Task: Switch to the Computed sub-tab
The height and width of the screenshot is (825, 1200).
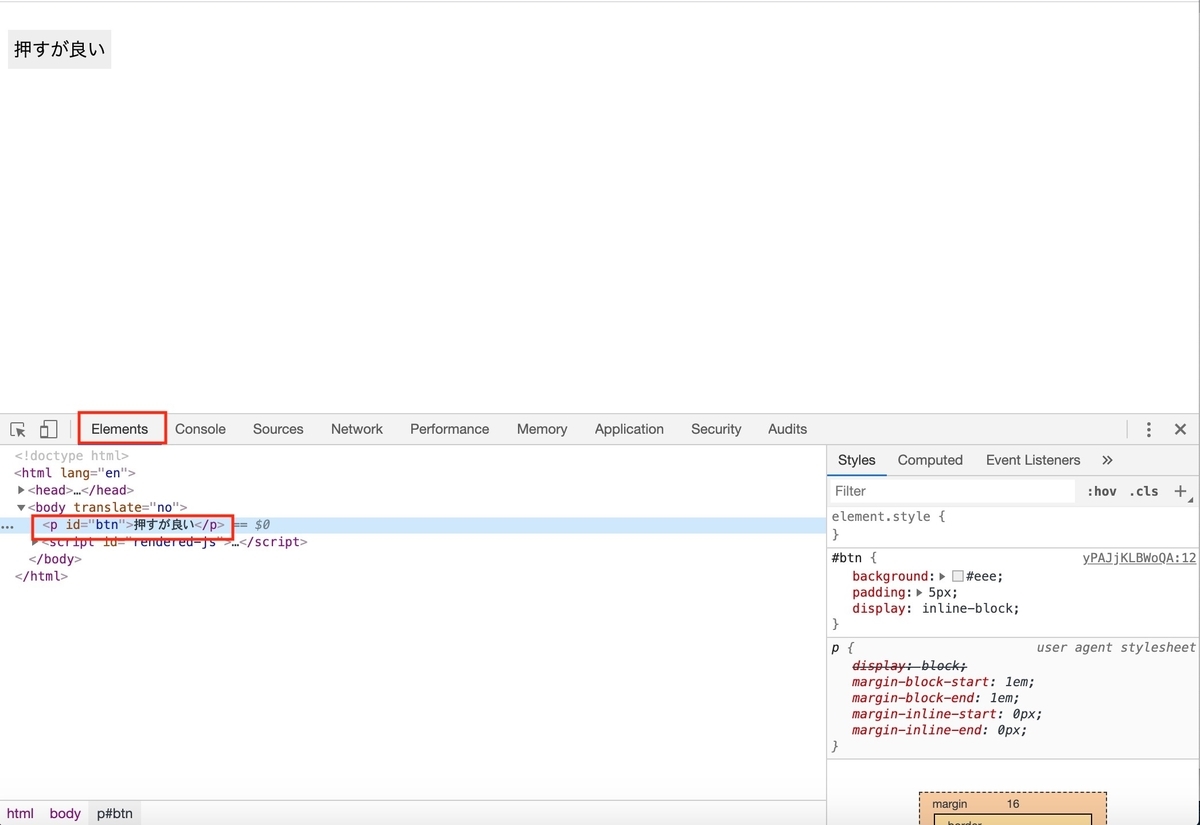Action: [930, 460]
